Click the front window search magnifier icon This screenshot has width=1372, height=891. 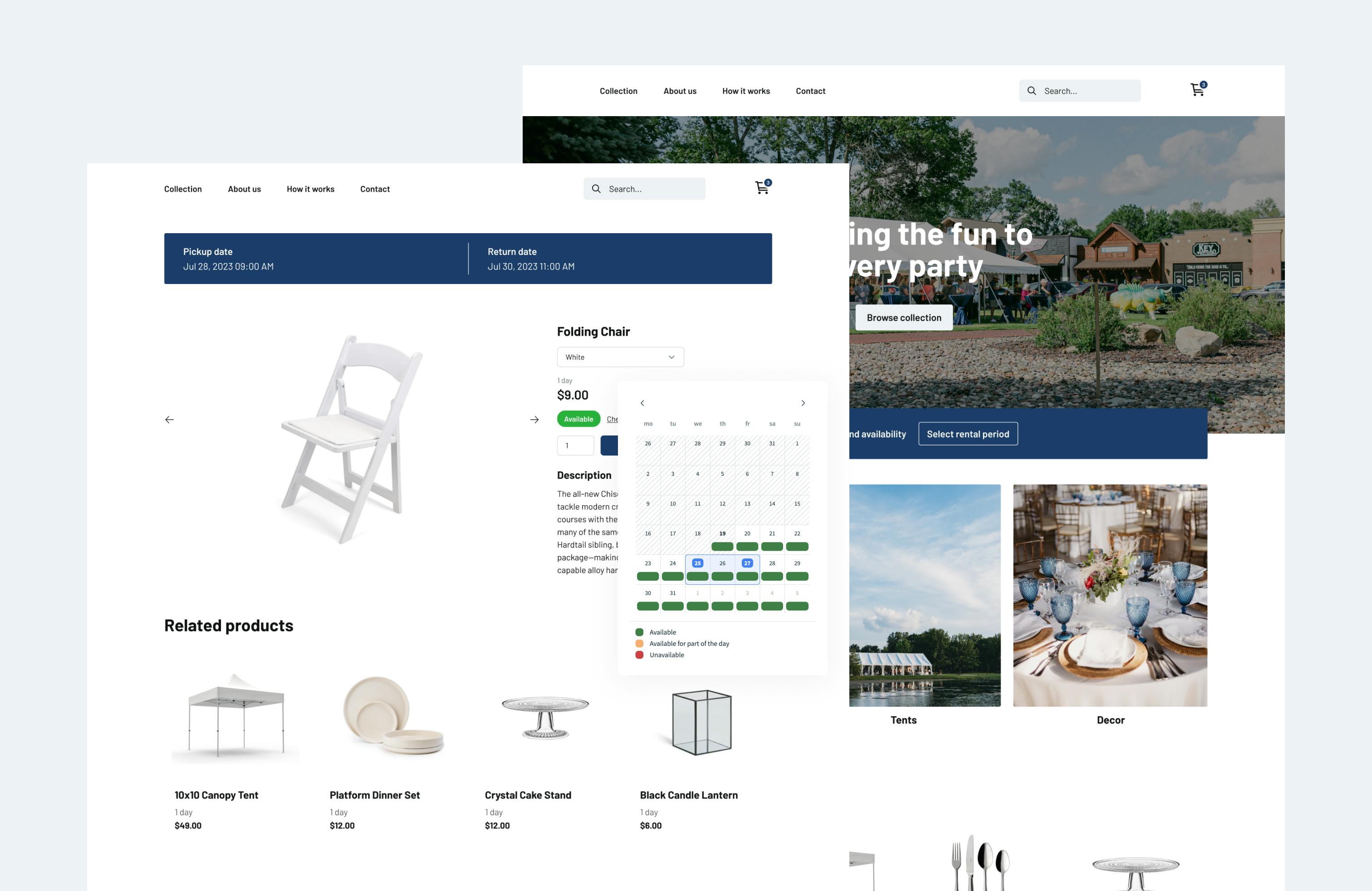(x=596, y=189)
